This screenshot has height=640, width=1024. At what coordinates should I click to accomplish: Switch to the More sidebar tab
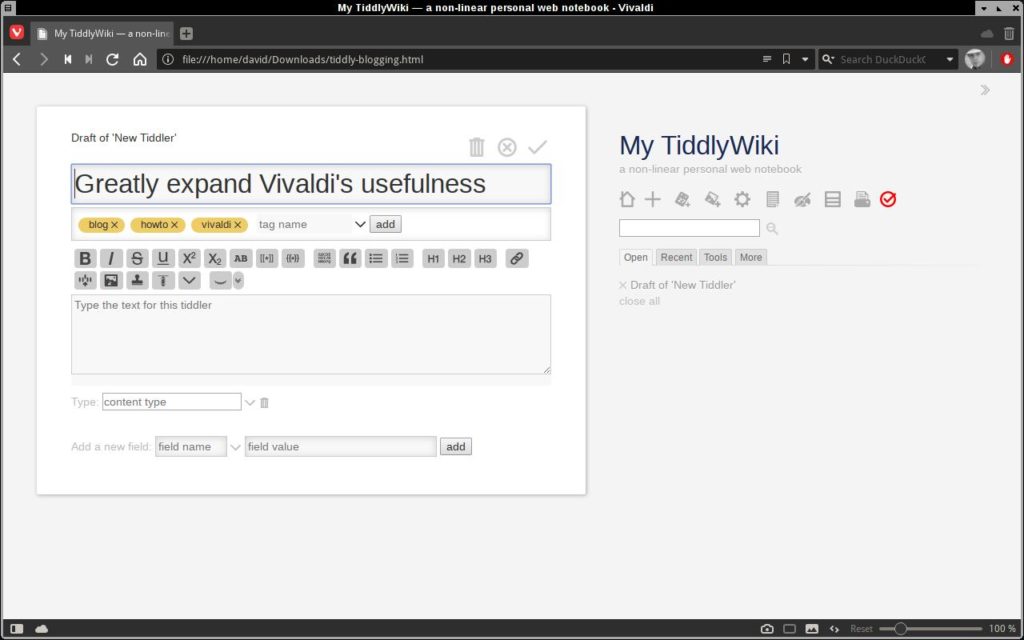[750, 257]
